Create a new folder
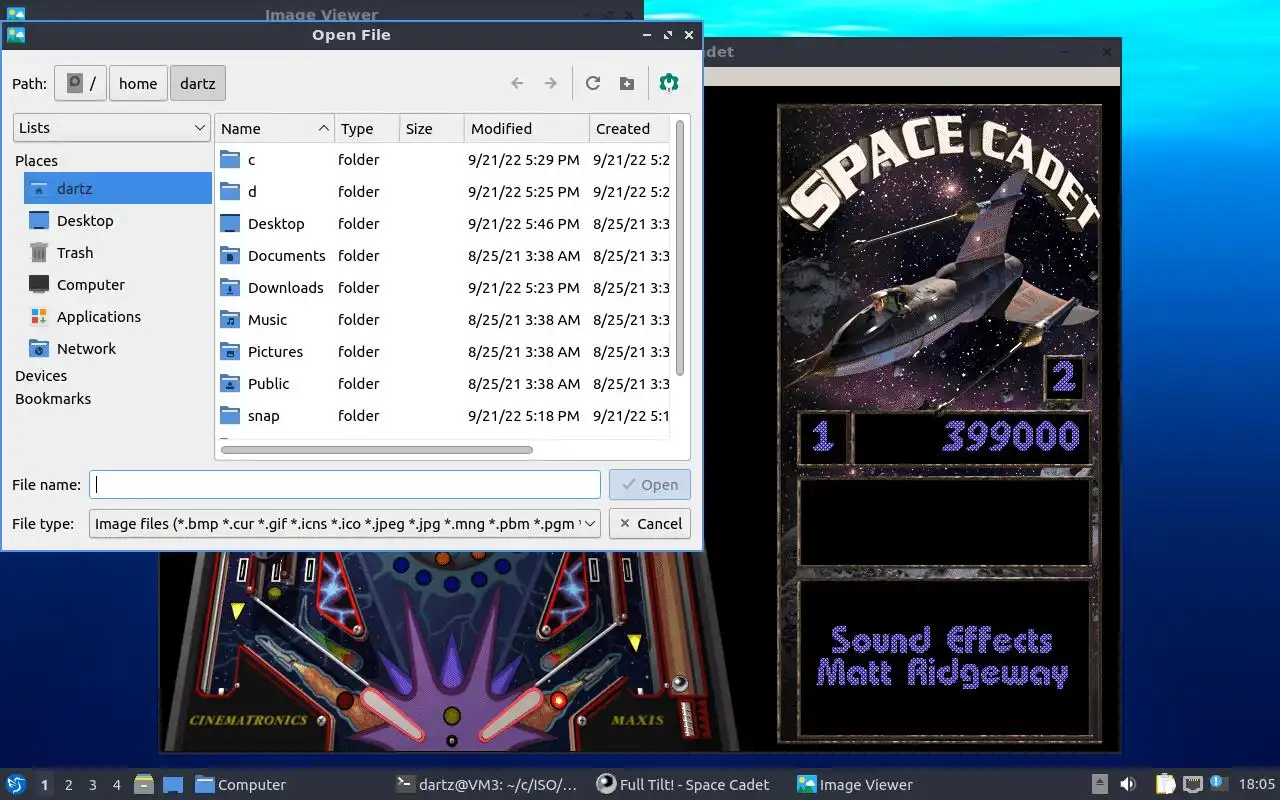 [627, 83]
